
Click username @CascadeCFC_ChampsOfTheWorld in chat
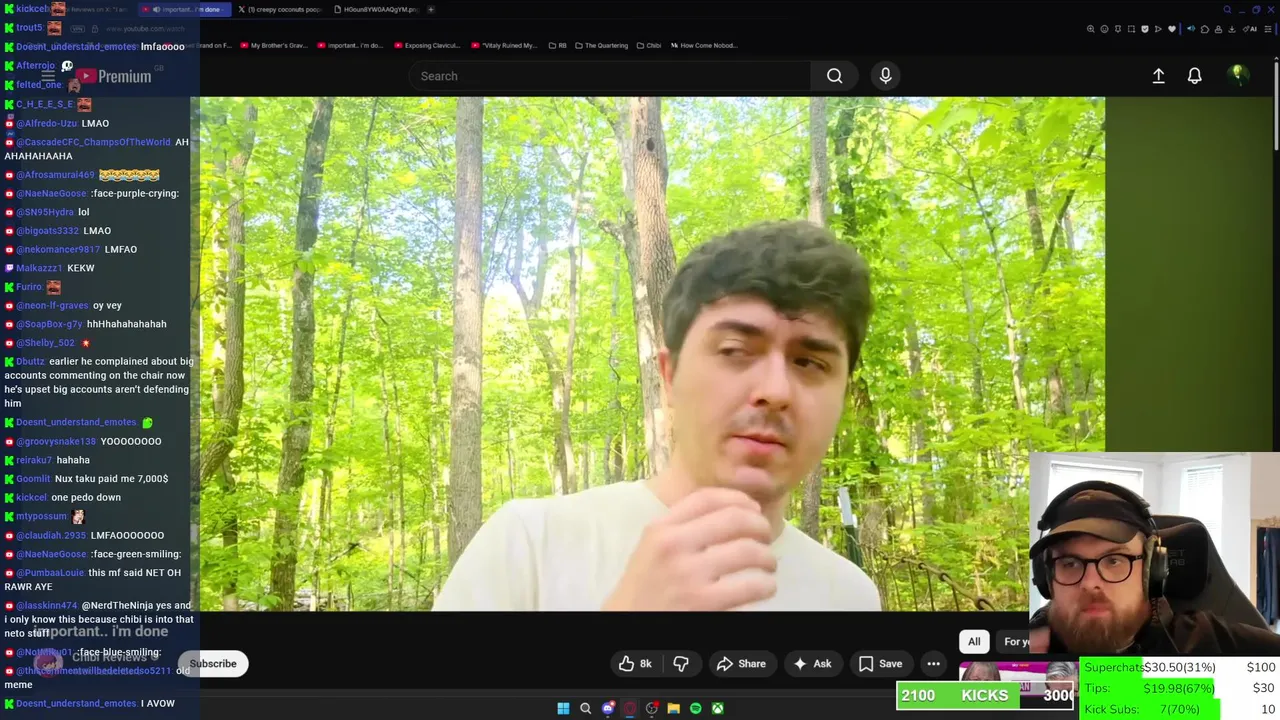tap(93, 142)
